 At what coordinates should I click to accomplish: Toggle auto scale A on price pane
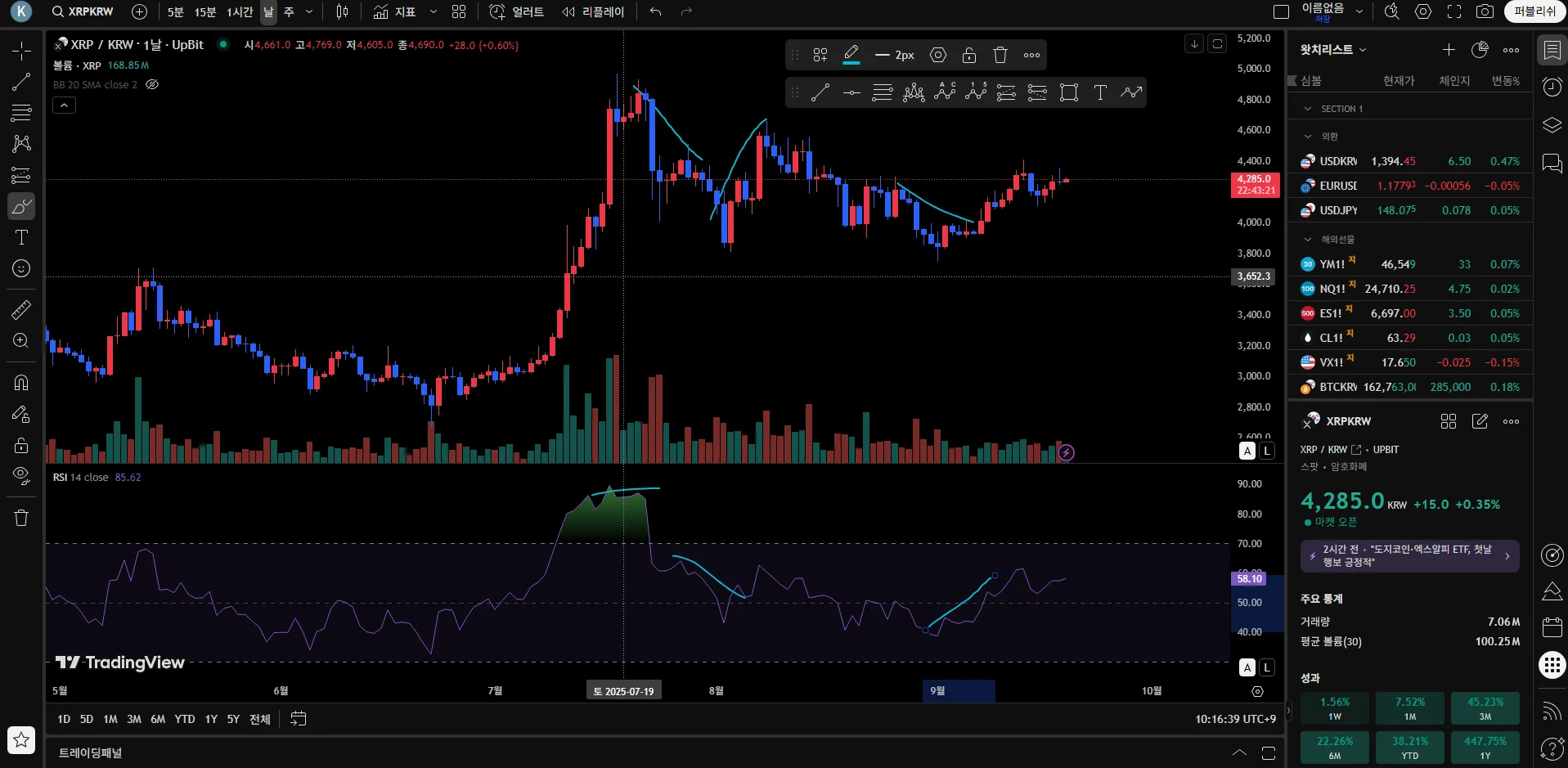[x=1247, y=451]
